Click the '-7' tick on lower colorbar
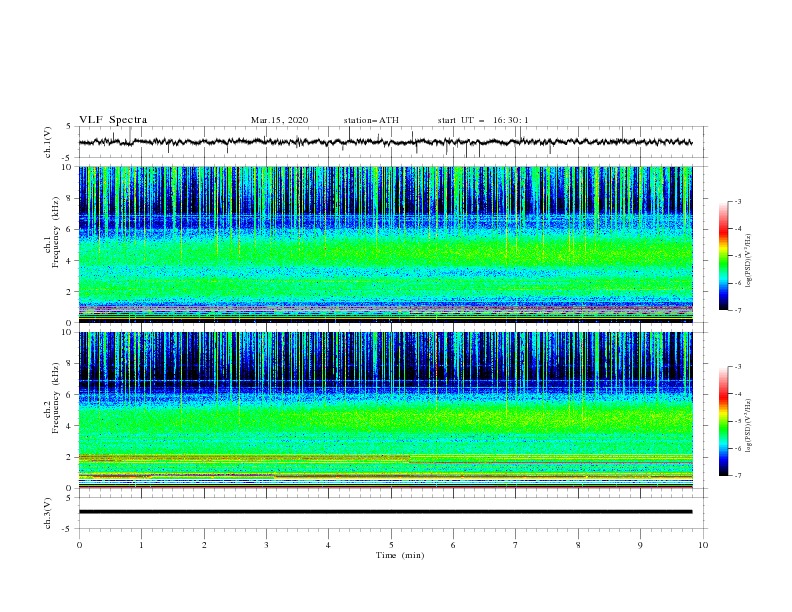792x612 pixels. tap(738, 475)
